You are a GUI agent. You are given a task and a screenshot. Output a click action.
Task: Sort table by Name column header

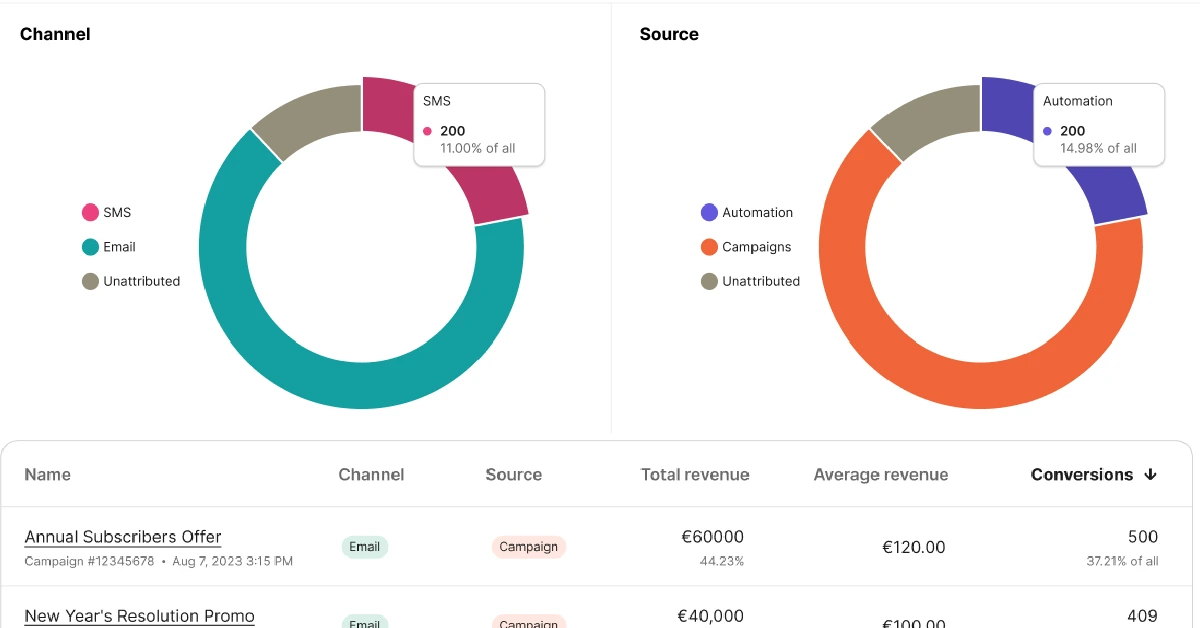[x=47, y=475]
